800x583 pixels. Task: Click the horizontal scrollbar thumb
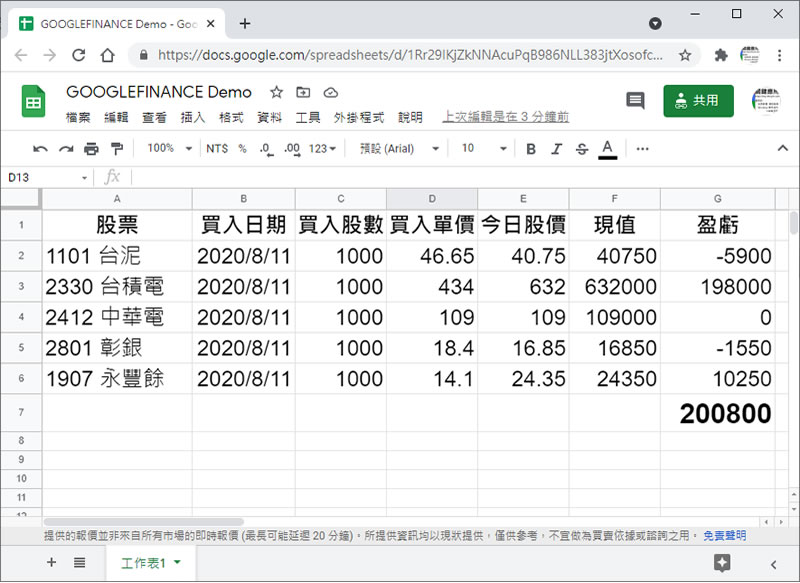click(143, 521)
